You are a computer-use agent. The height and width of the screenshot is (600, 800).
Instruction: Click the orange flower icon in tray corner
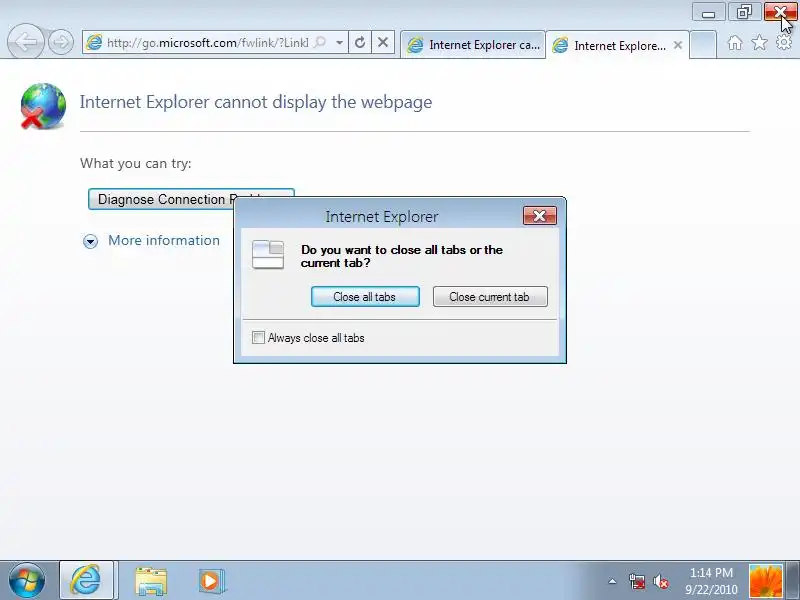point(765,581)
